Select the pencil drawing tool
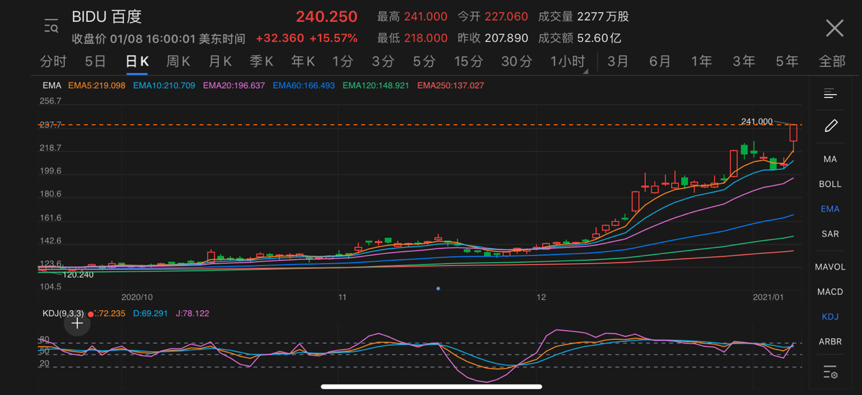Image resolution: width=862 pixels, height=395 pixels. 831,126
